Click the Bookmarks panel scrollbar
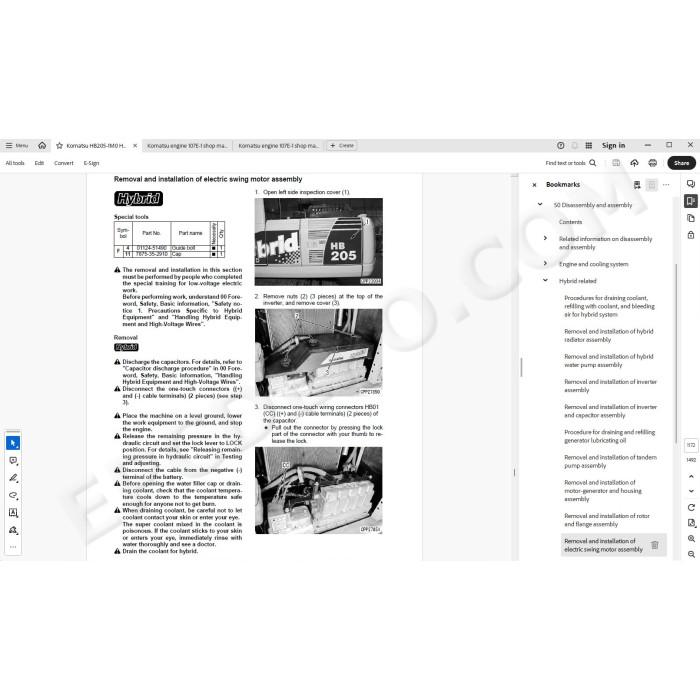Screen dimensions: 700x700 (x=677, y=353)
